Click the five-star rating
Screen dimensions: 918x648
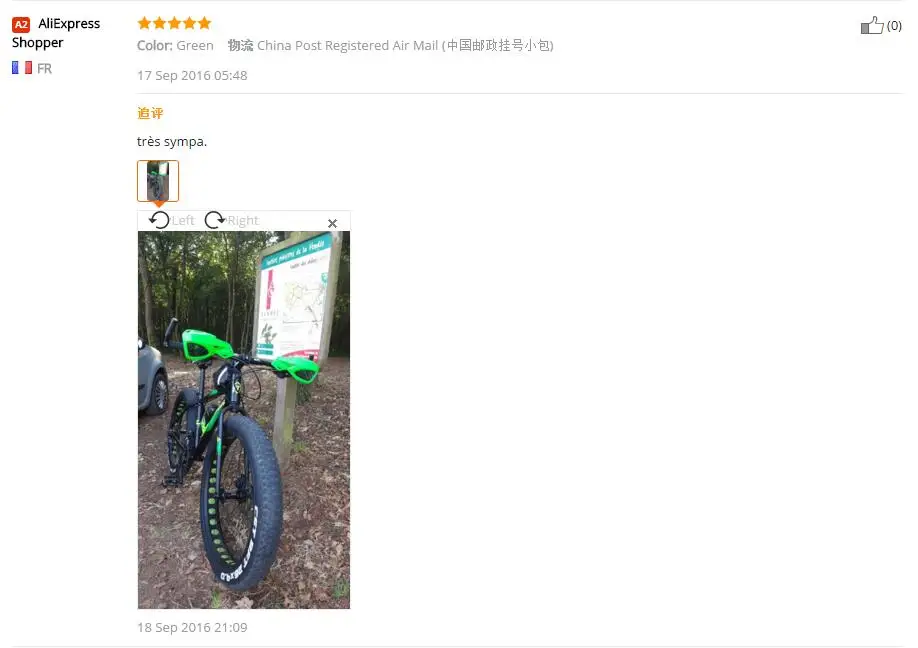point(174,23)
